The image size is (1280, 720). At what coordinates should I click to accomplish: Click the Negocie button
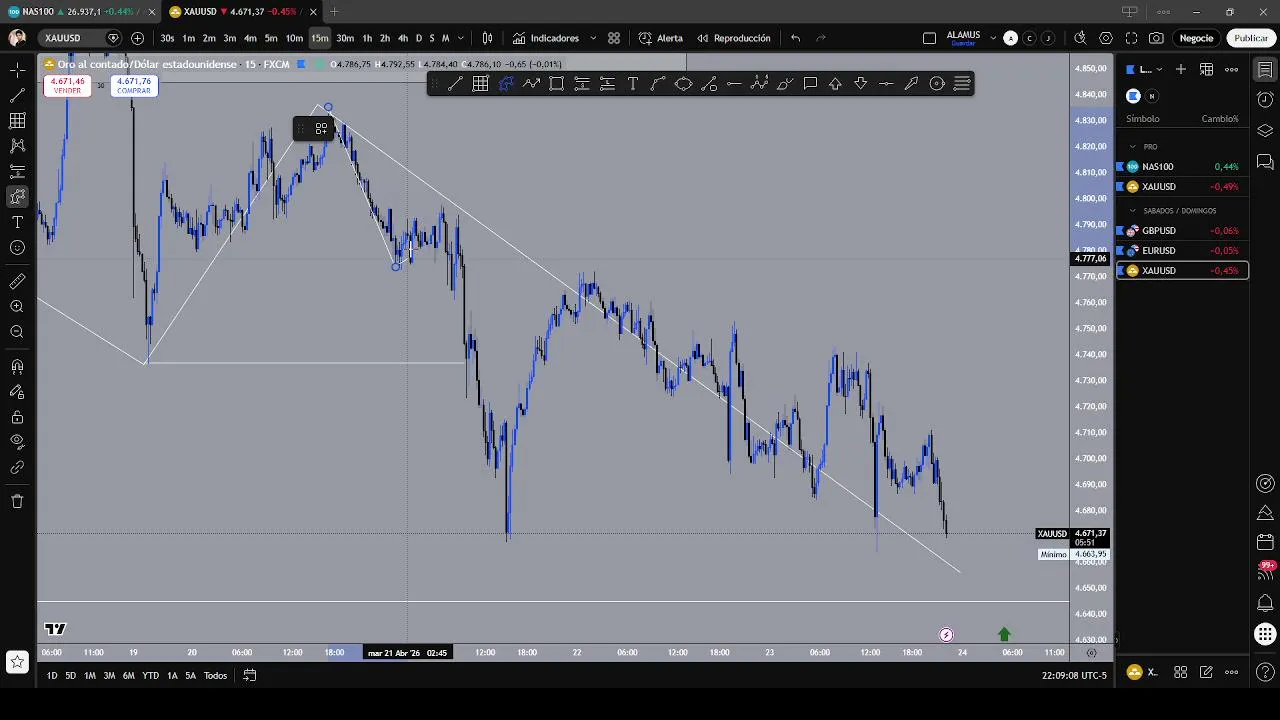point(1196,38)
